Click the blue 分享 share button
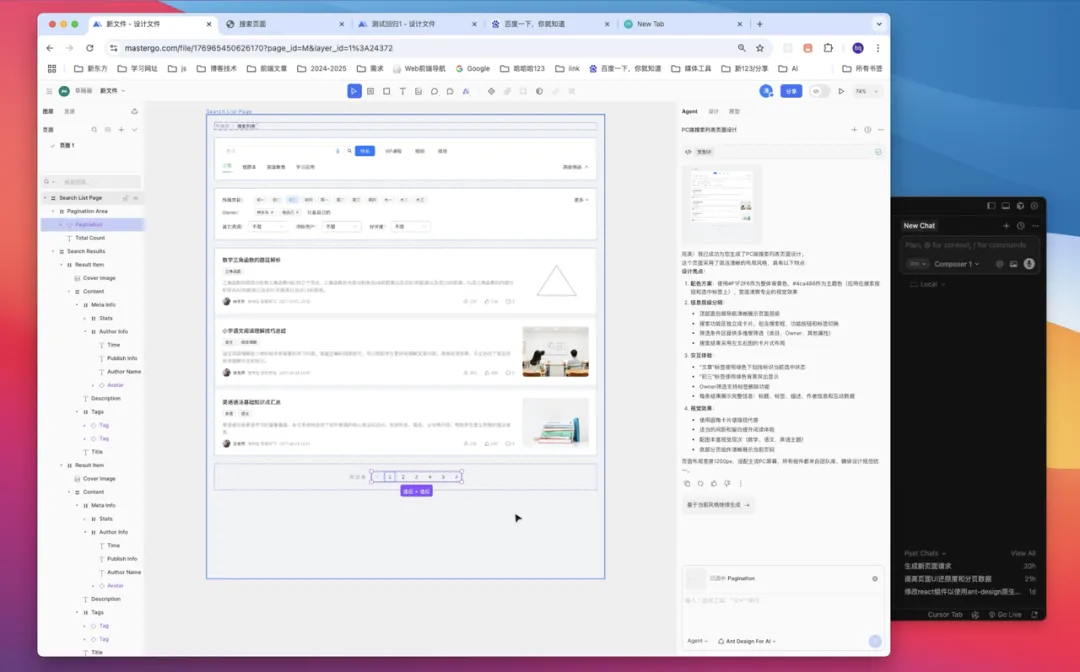 (791, 91)
